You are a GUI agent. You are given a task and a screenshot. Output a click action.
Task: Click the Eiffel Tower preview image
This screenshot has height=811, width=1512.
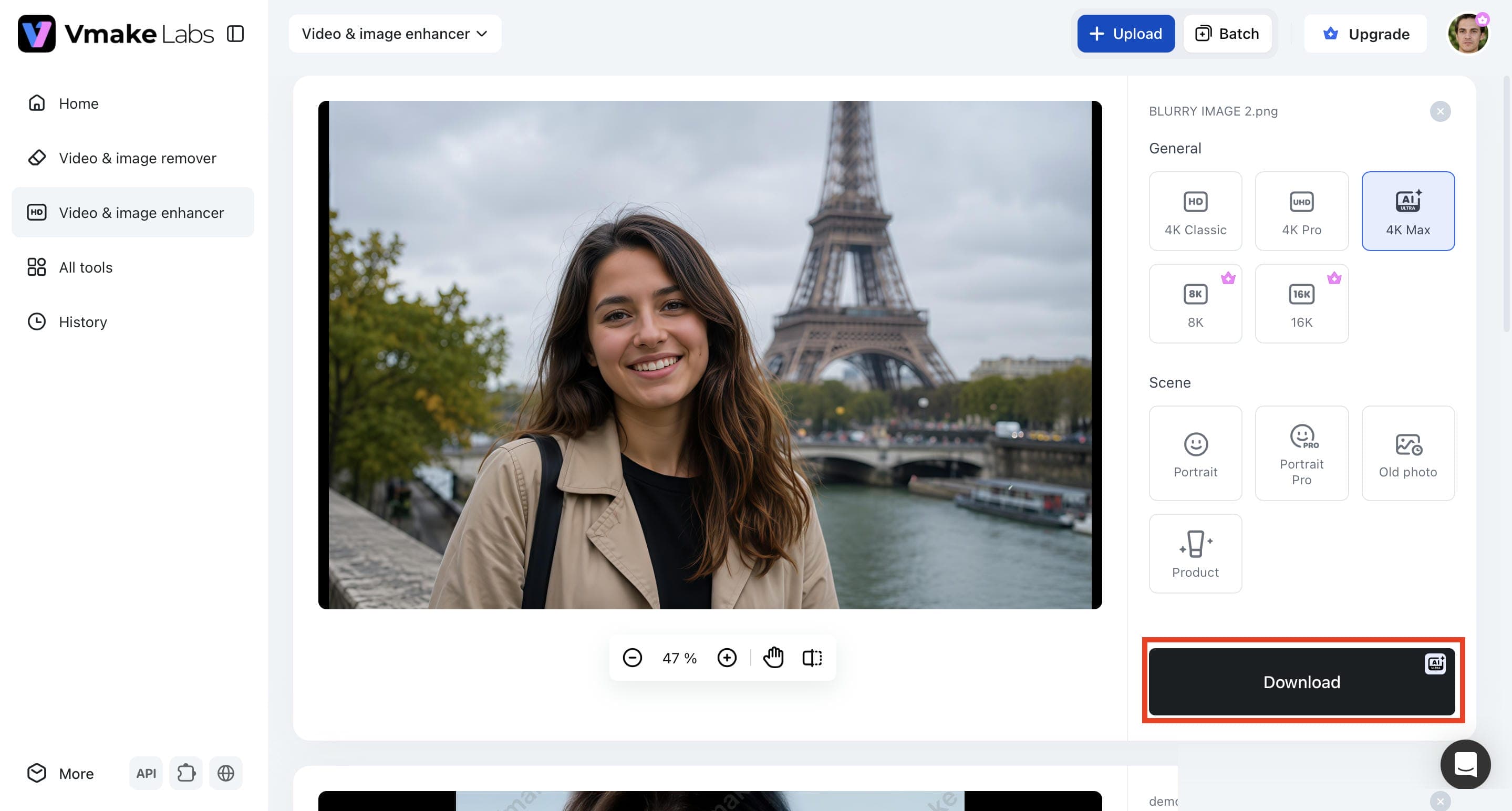[x=710, y=355]
